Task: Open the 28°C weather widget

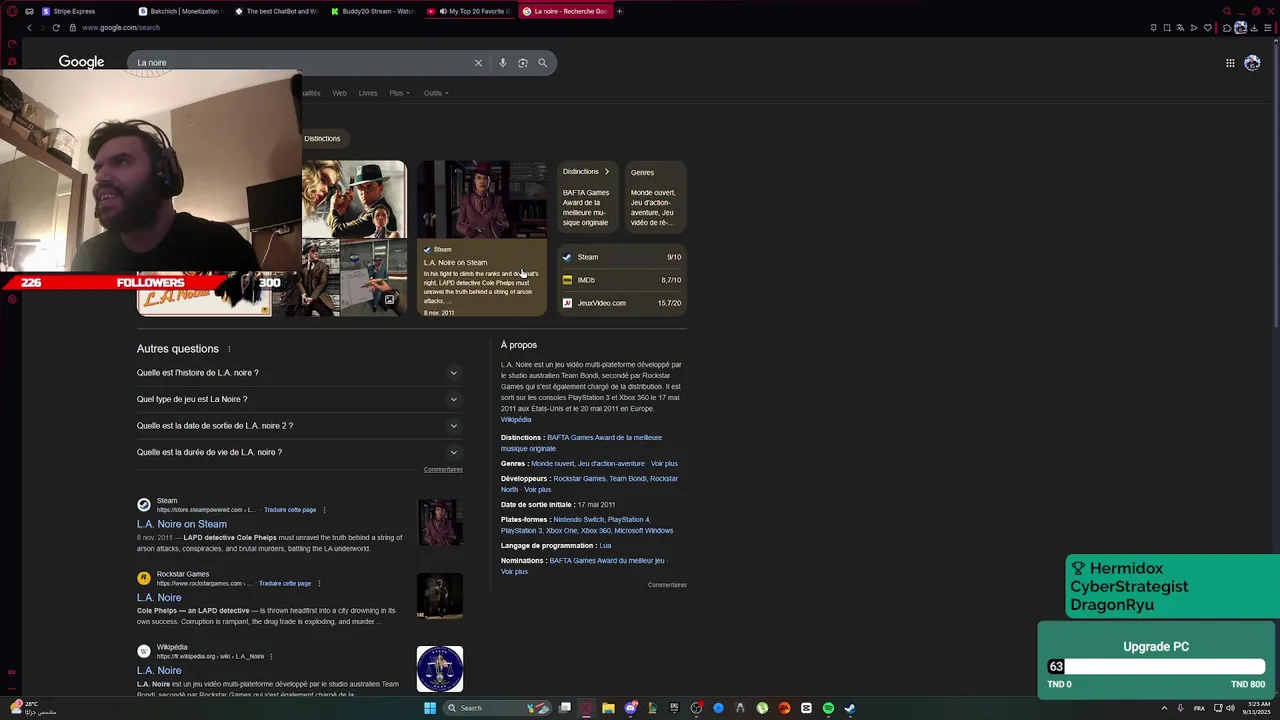Action: [32, 708]
